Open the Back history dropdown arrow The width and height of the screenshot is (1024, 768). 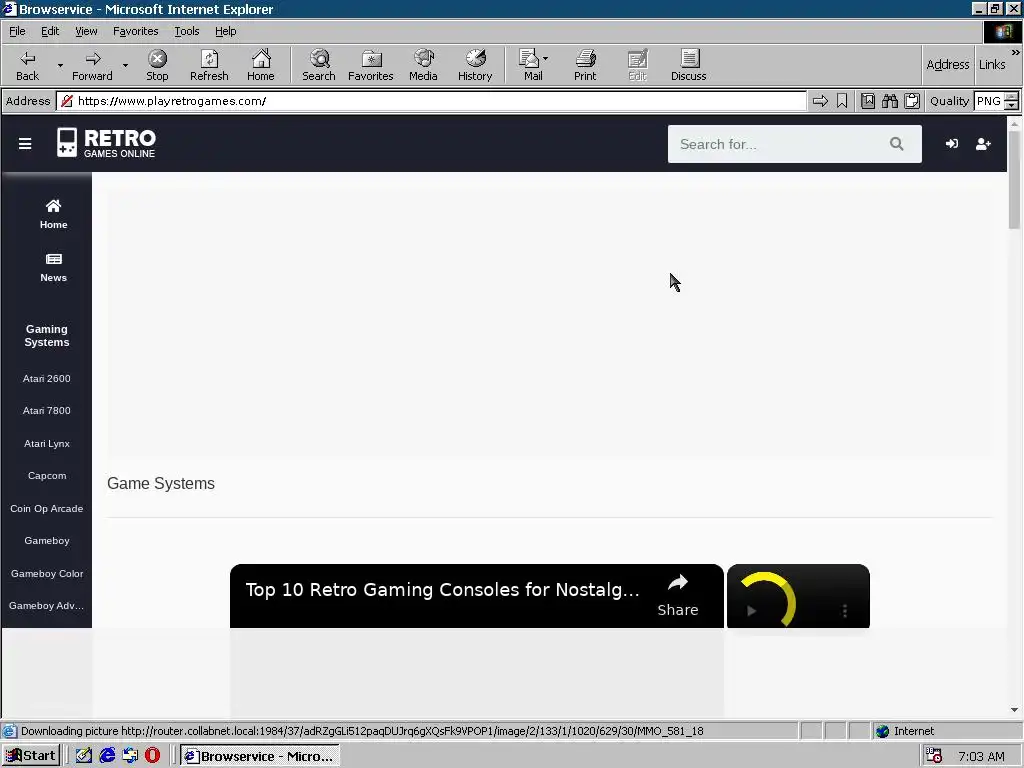click(60, 65)
